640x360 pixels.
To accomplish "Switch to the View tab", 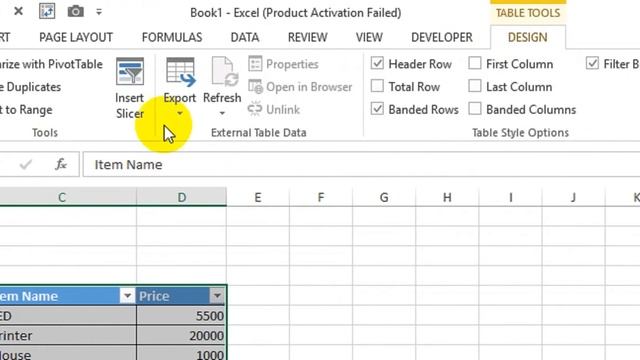I will [369, 38].
